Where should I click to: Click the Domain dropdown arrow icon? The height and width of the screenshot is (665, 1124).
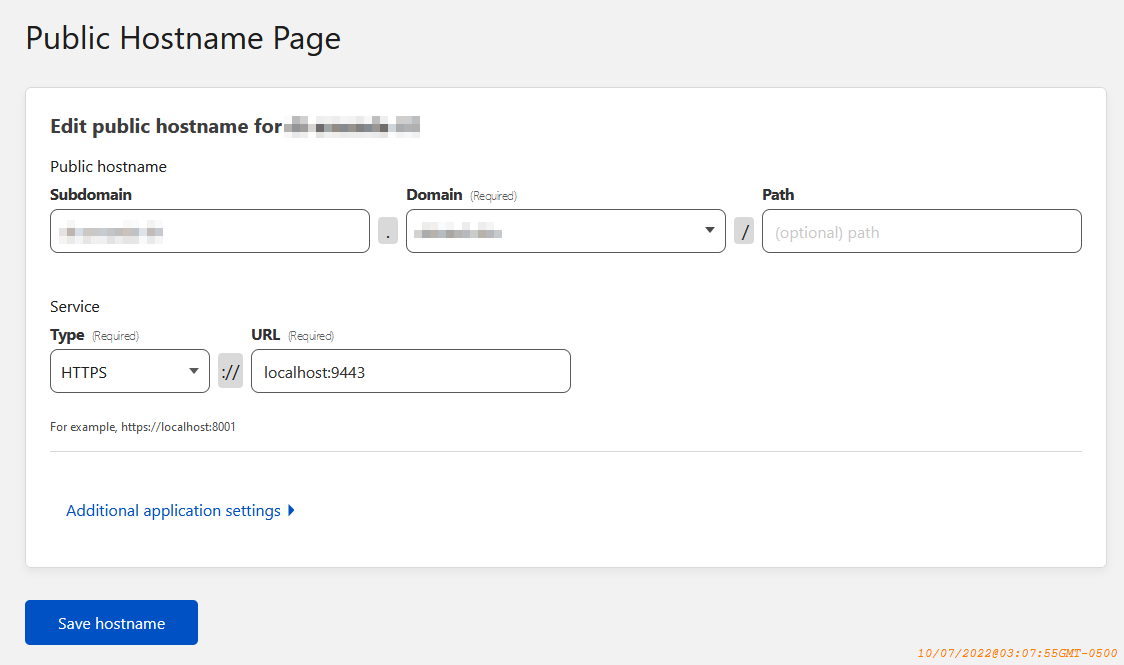pyautogui.click(x=709, y=230)
